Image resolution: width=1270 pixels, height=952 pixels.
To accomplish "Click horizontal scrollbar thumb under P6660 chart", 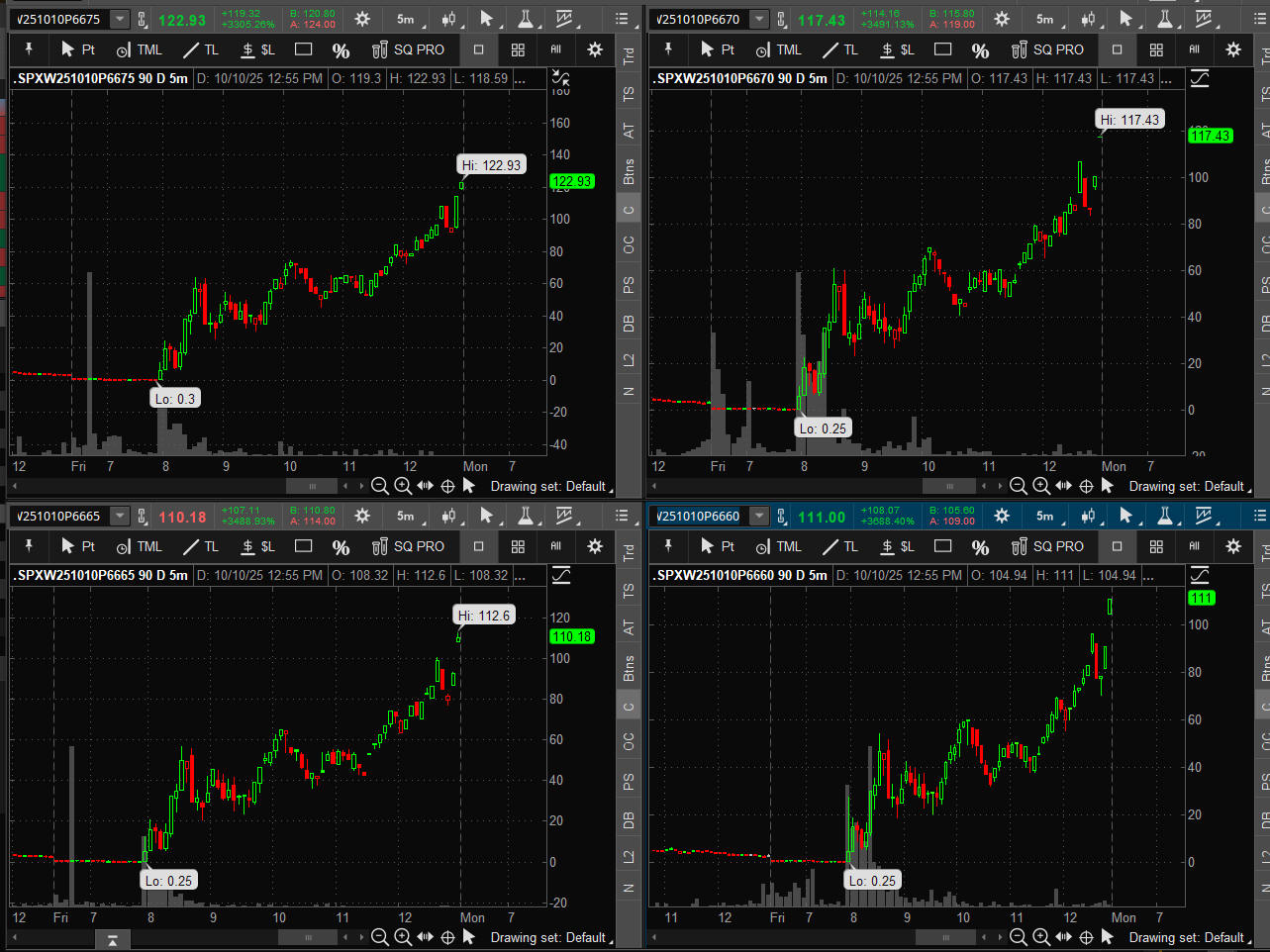I will pos(945,937).
